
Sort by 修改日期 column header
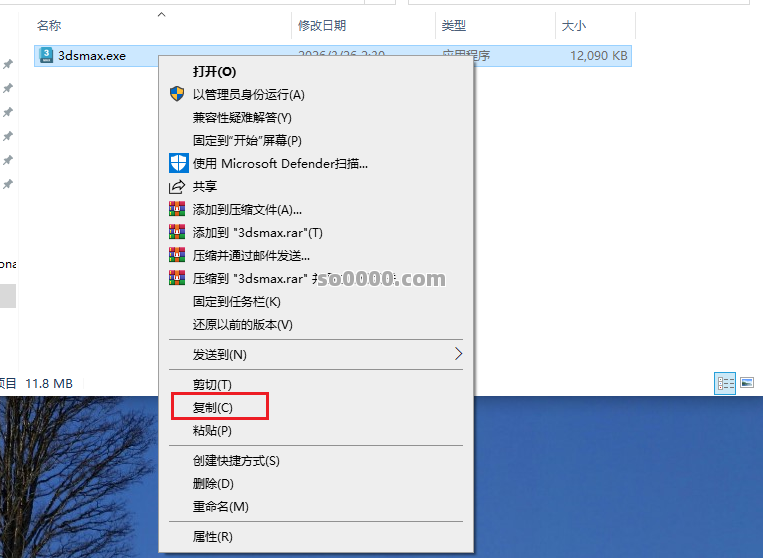pyautogui.click(x=322, y=25)
